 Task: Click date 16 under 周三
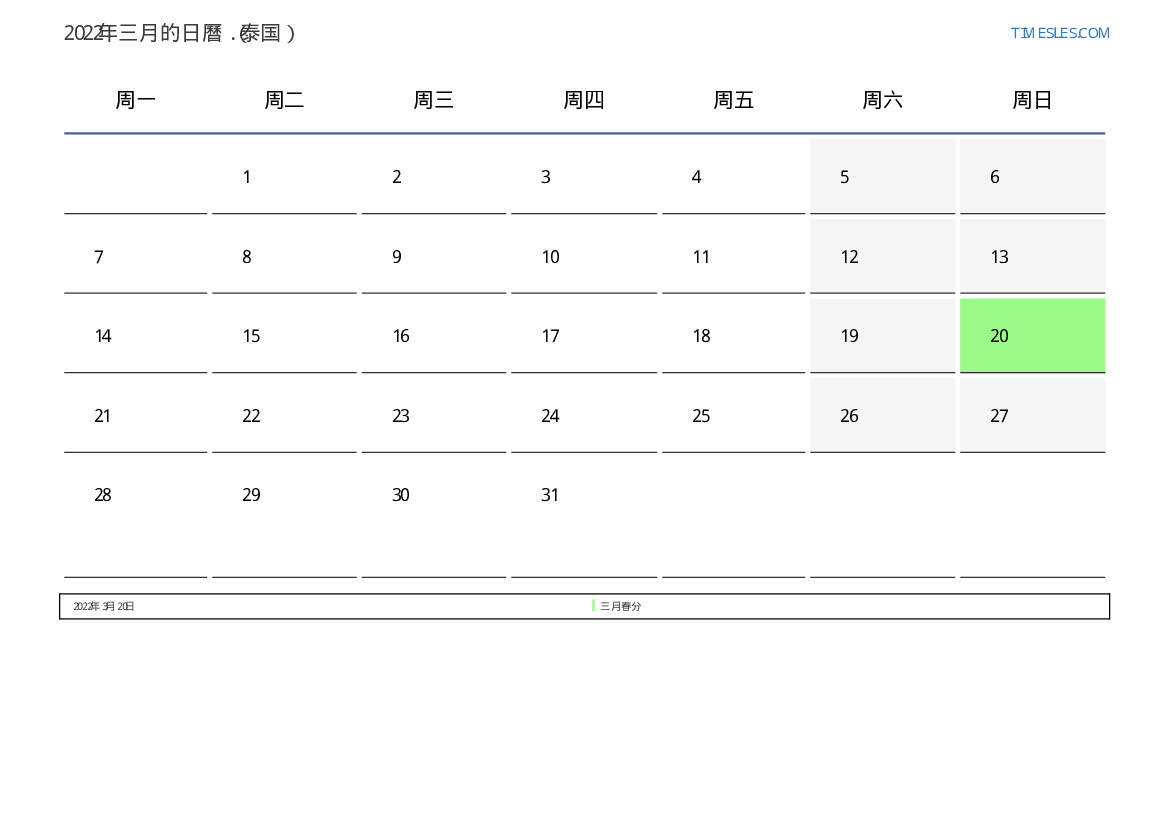[x=433, y=336]
